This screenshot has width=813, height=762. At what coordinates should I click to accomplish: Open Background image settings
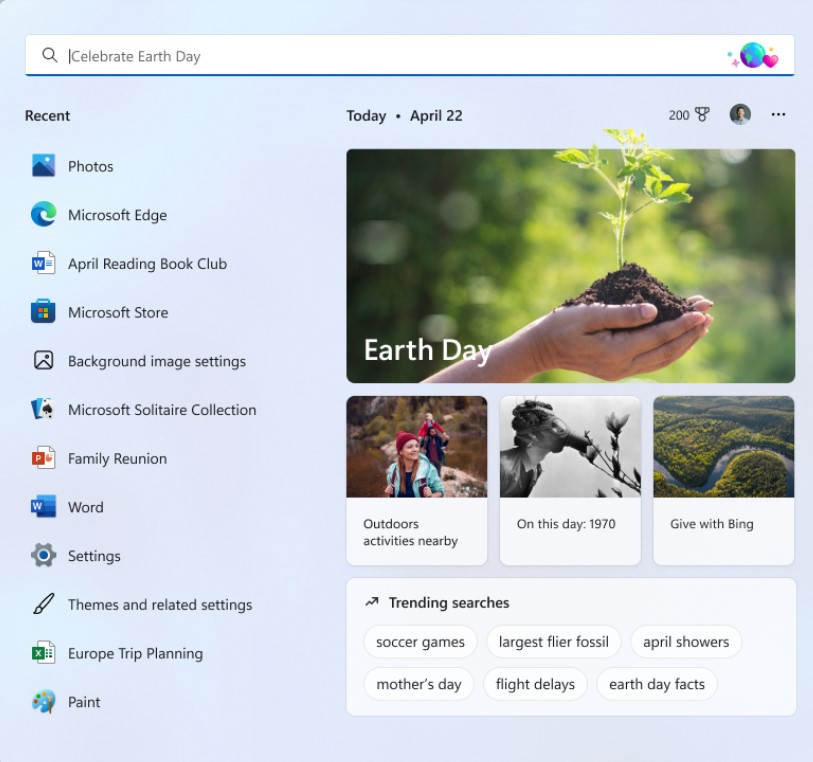(x=42, y=361)
